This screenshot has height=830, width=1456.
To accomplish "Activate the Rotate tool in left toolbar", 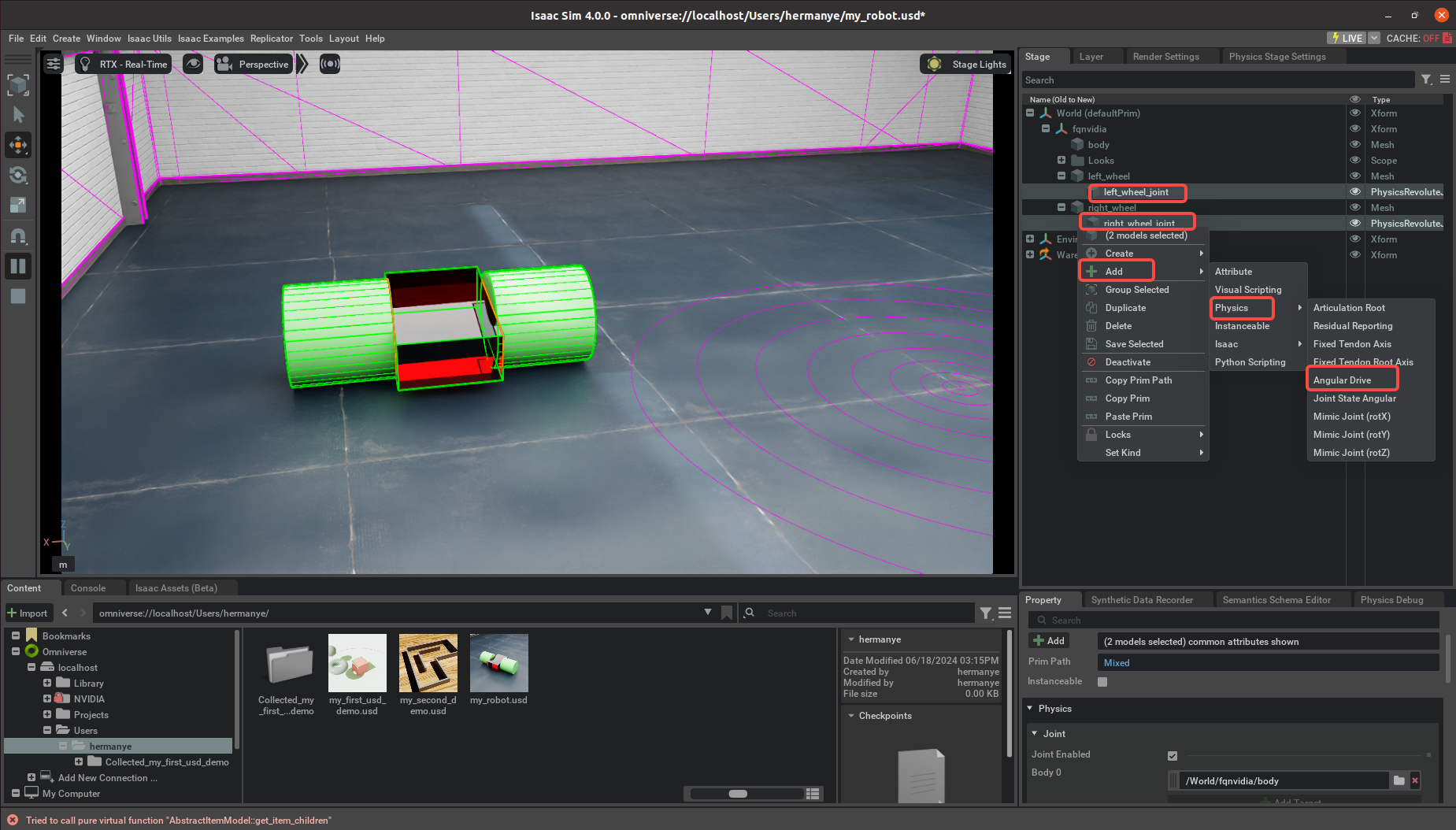I will (18, 175).
